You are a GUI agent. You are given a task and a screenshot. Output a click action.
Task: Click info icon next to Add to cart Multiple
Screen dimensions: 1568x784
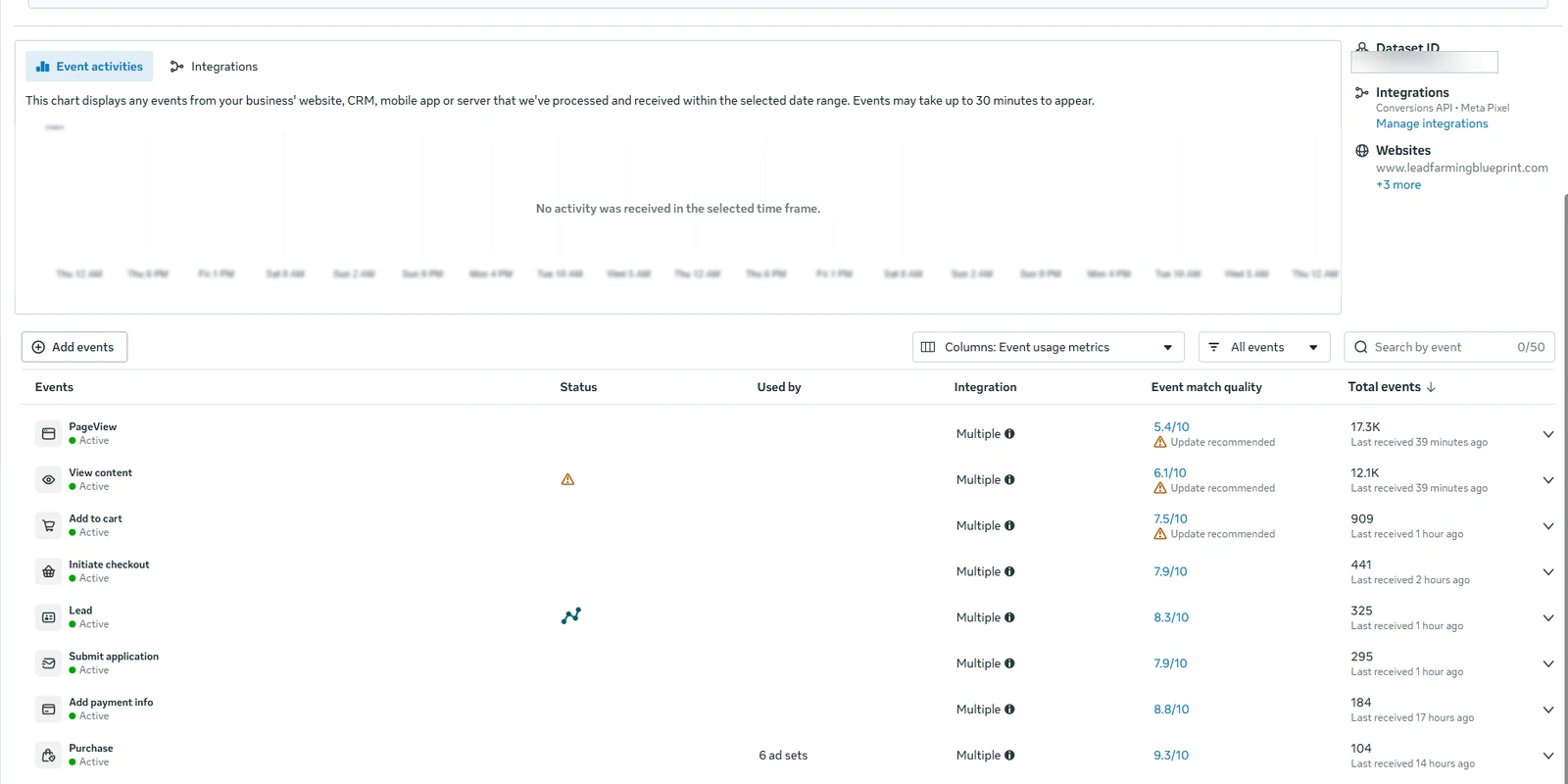(1009, 526)
